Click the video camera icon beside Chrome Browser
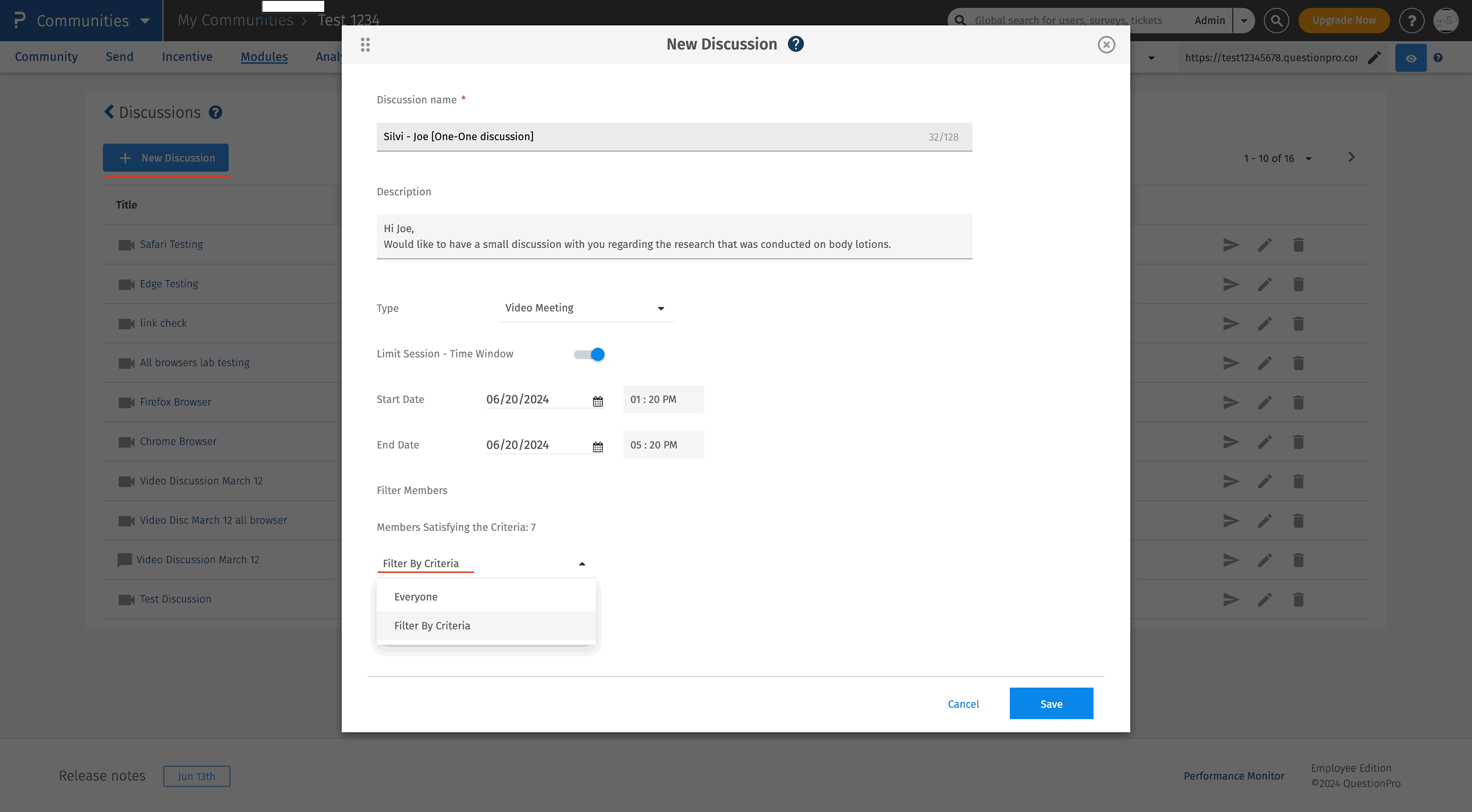The height and width of the screenshot is (812, 1472). click(126, 441)
